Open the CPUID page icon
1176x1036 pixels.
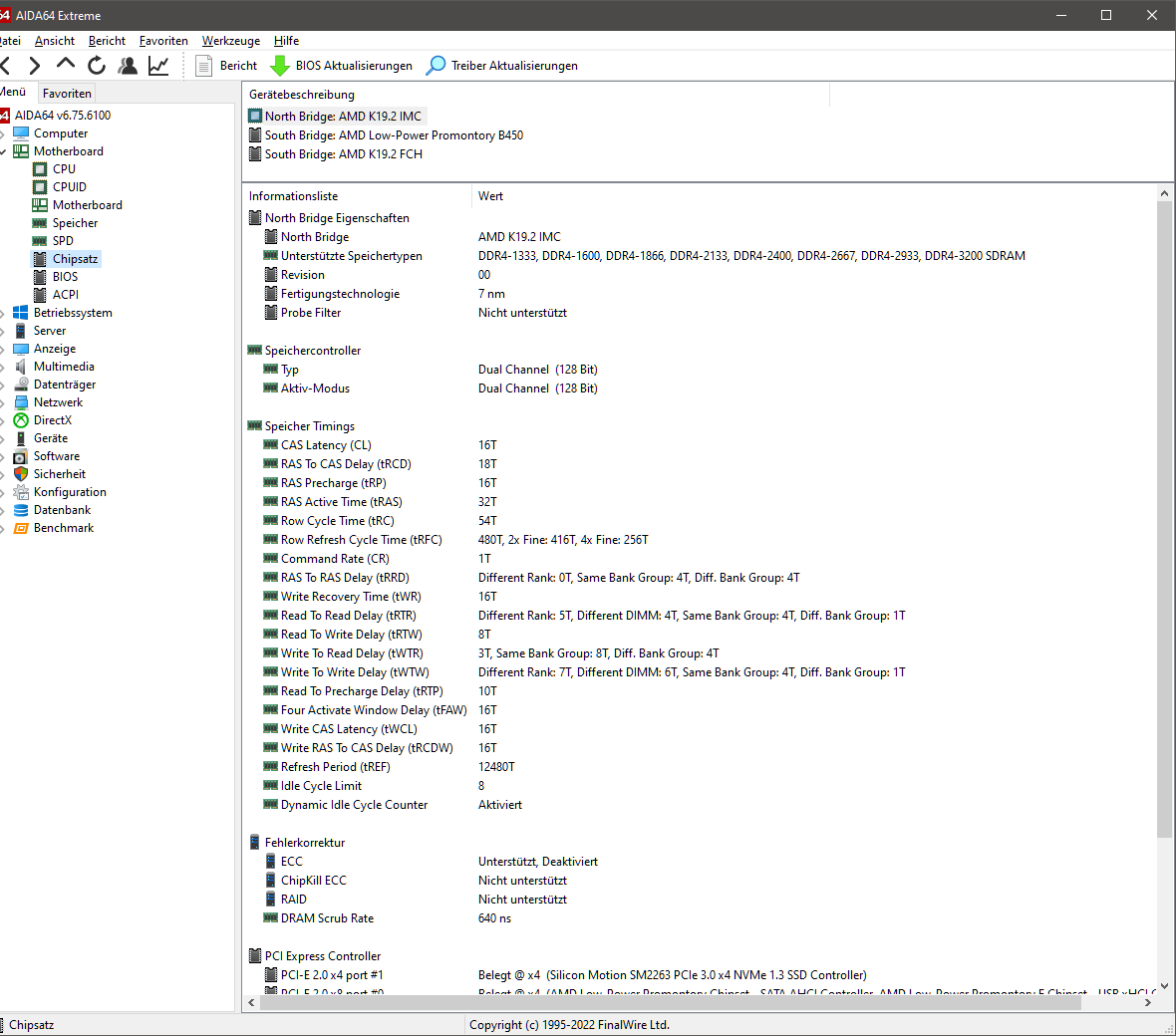(x=40, y=187)
